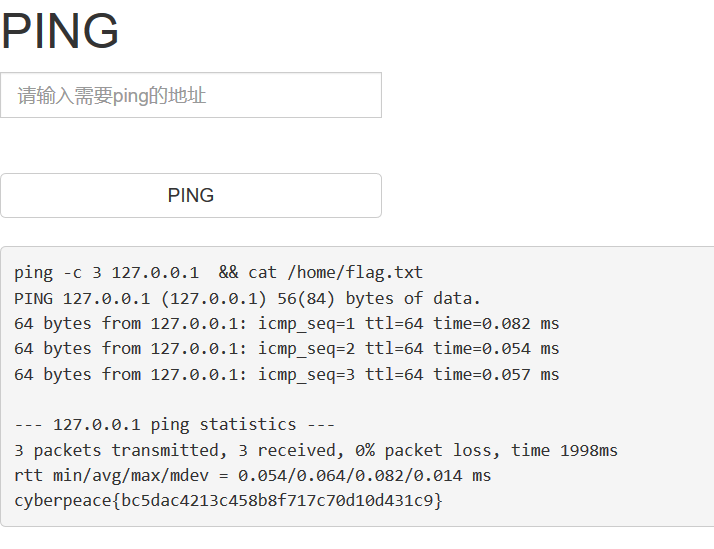714x549 pixels.
Task: Click the cyberpeace flag string
Action: 228,499
